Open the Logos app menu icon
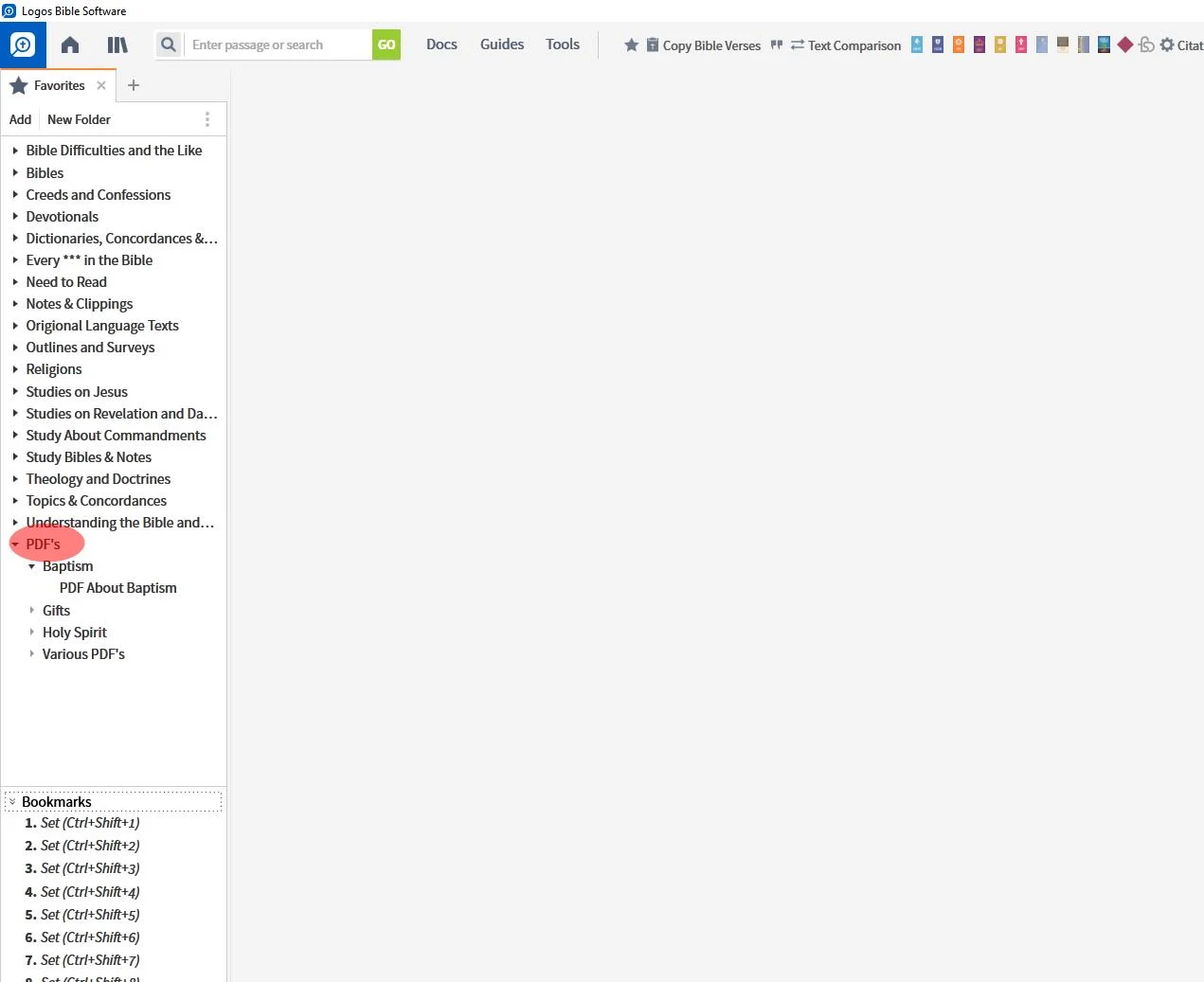This screenshot has height=982, width=1204. [x=23, y=45]
